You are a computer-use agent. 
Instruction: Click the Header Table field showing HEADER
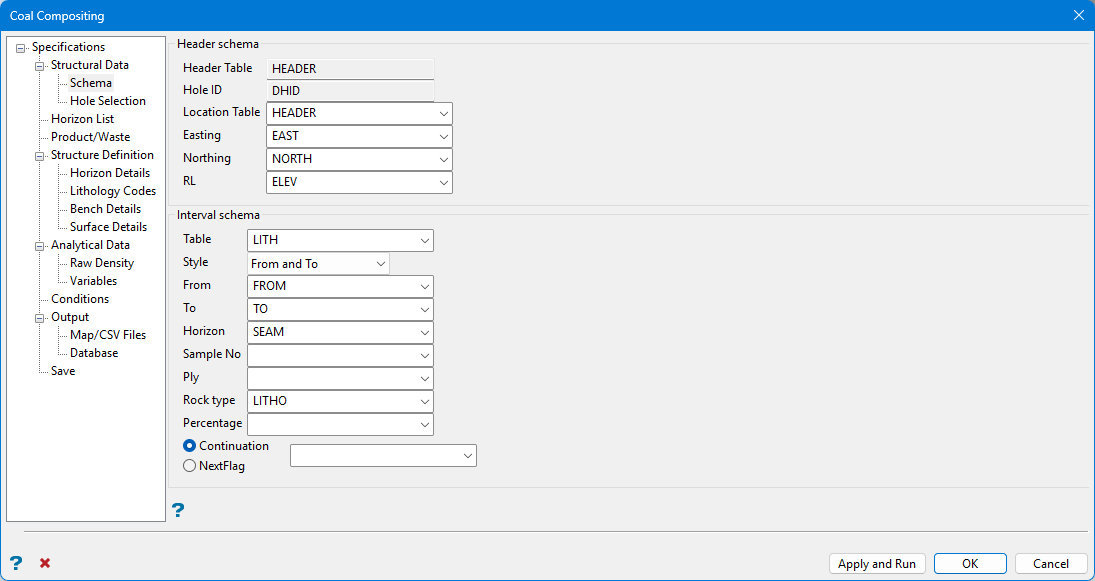click(x=350, y=69)
